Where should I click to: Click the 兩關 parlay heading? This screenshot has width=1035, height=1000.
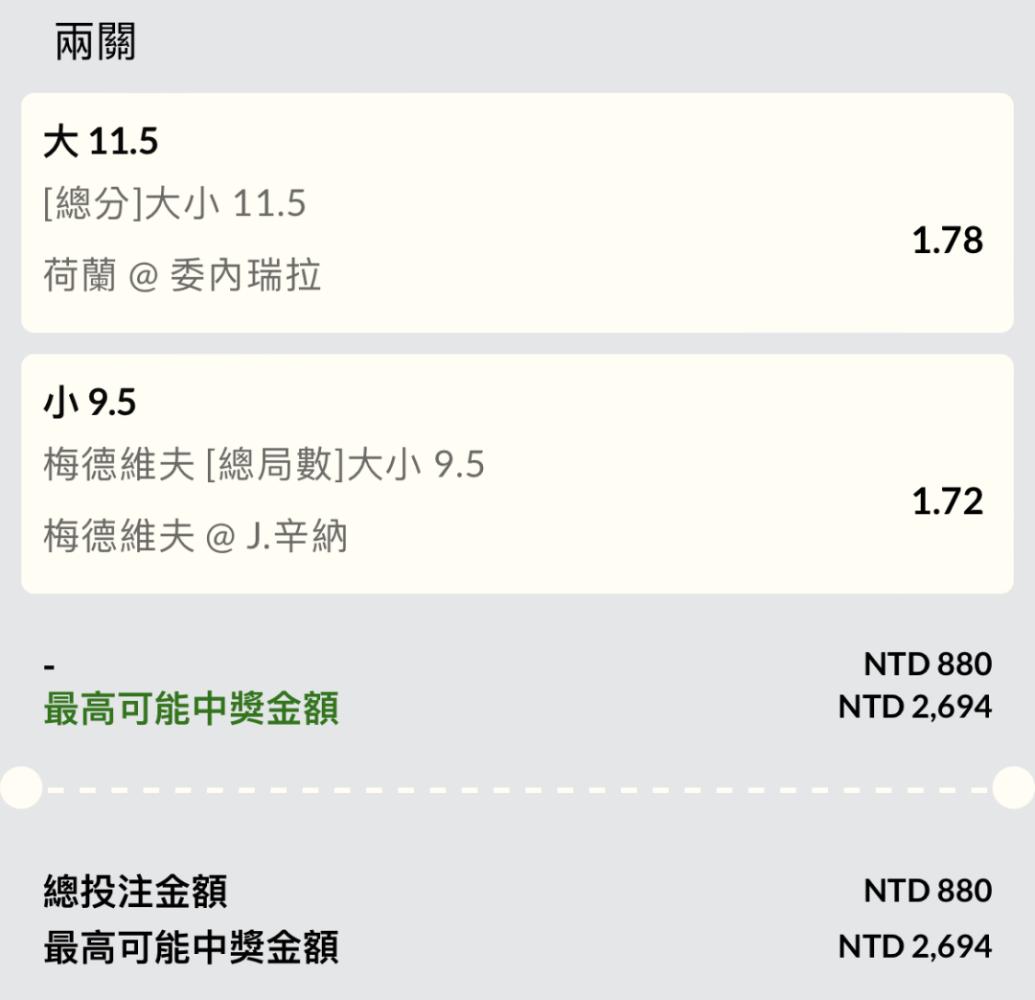click(x=95, y=42)
